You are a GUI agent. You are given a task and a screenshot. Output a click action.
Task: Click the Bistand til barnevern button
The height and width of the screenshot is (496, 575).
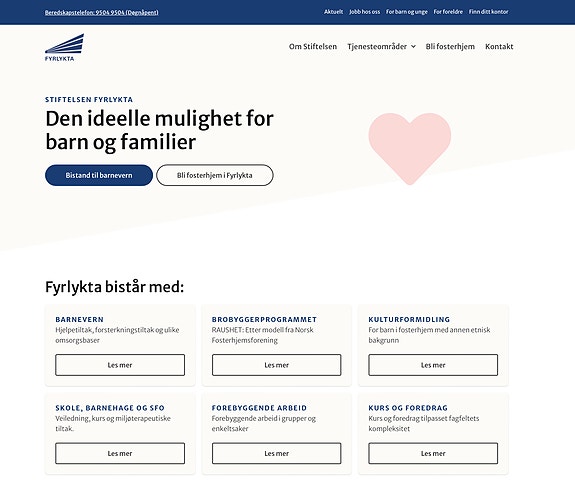click(x=99, y=175)
